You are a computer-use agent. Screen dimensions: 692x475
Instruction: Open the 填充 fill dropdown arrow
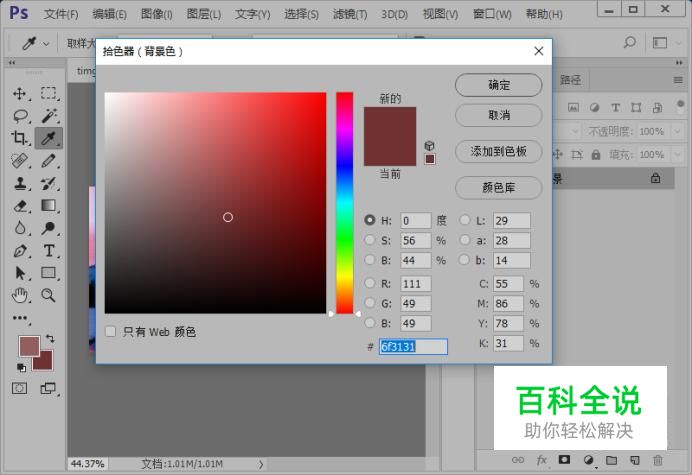point(677,155)
